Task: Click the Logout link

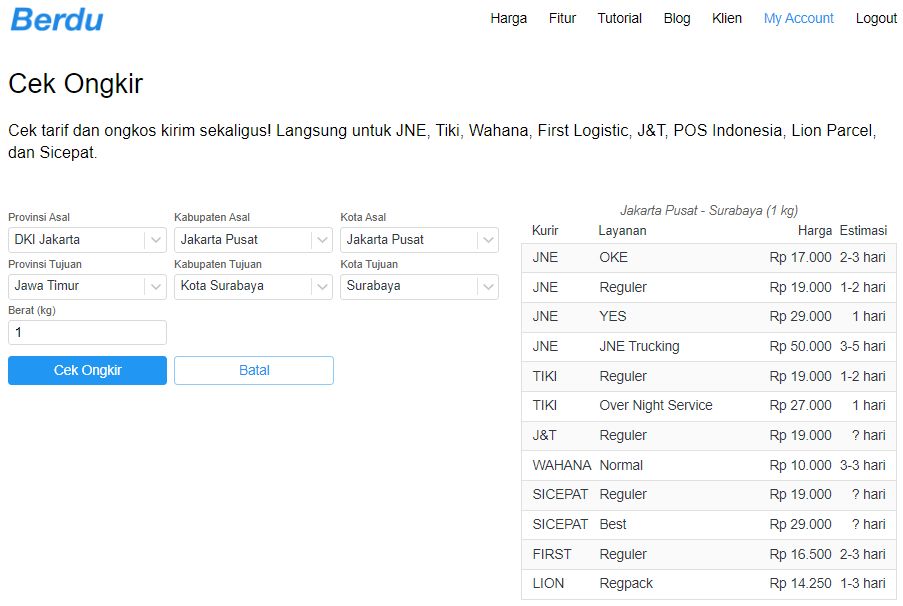Action: (x=876, y=18)
